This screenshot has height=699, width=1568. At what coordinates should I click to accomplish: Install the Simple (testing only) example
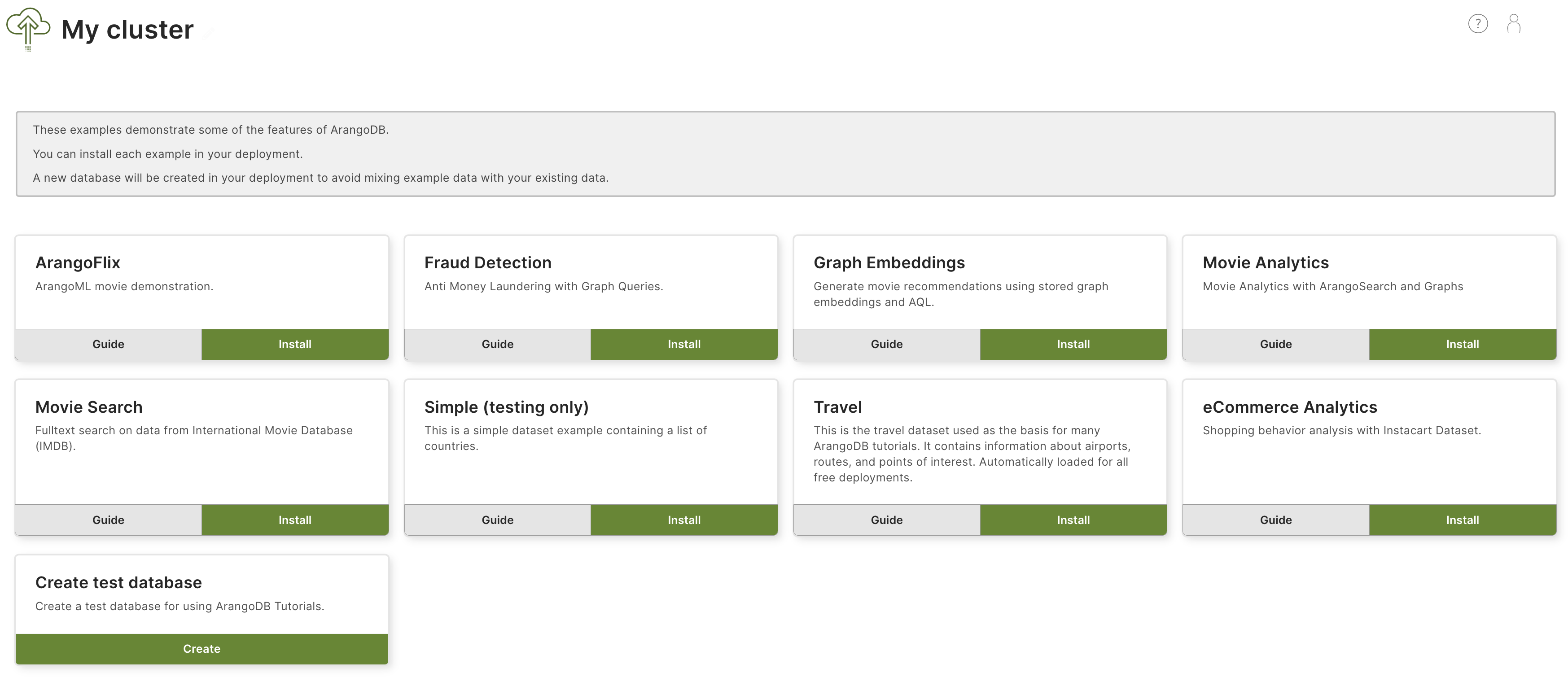[x=684, y=520]
